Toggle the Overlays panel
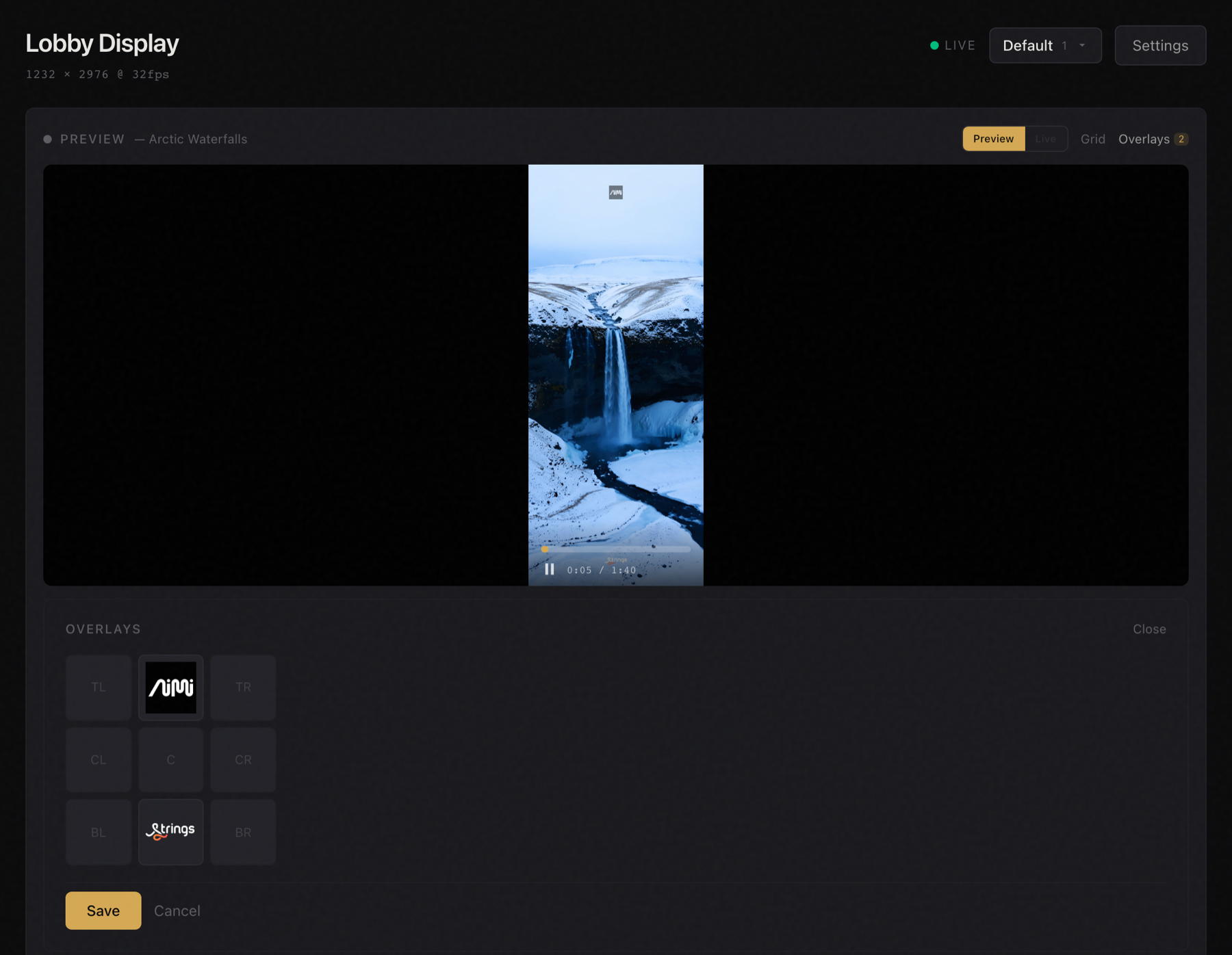 click(1153, 139)
